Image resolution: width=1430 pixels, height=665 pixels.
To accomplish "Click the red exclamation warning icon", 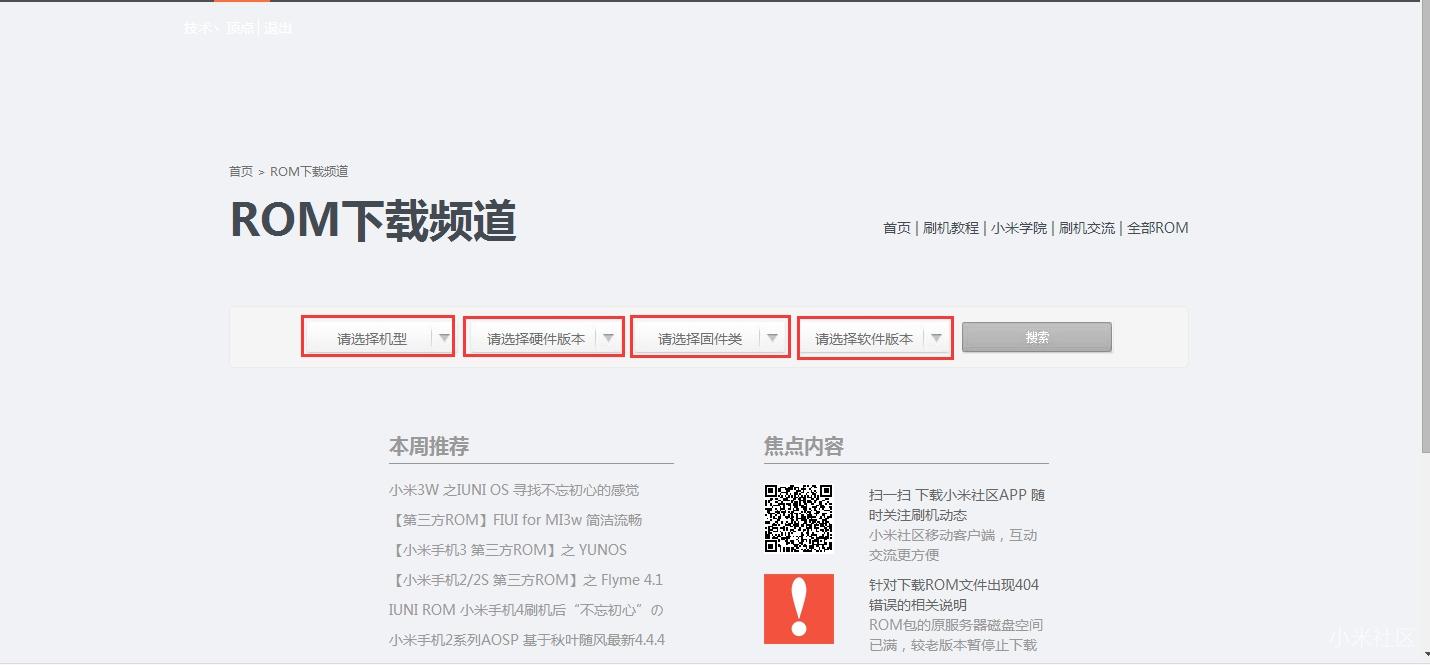I will (799, 610).
